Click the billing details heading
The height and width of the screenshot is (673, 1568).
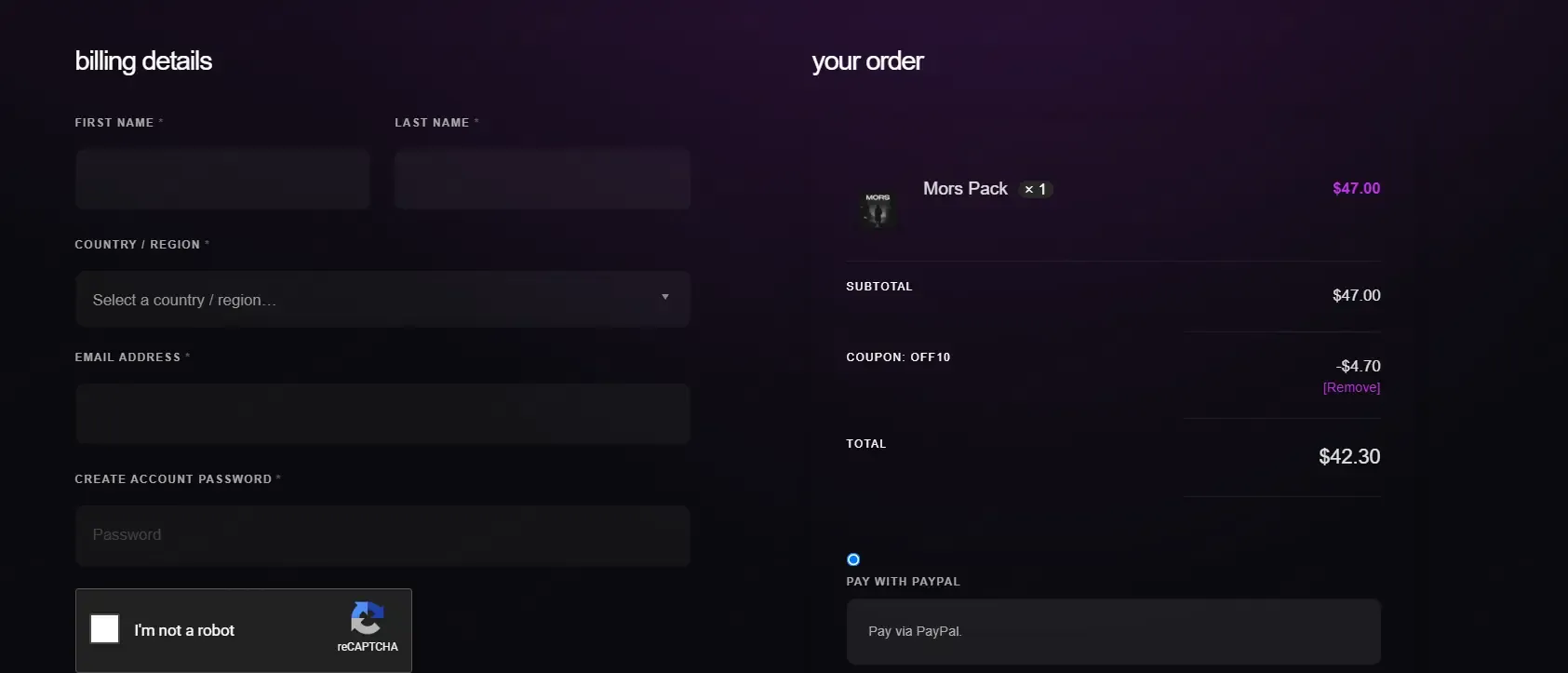pos(143,61)
